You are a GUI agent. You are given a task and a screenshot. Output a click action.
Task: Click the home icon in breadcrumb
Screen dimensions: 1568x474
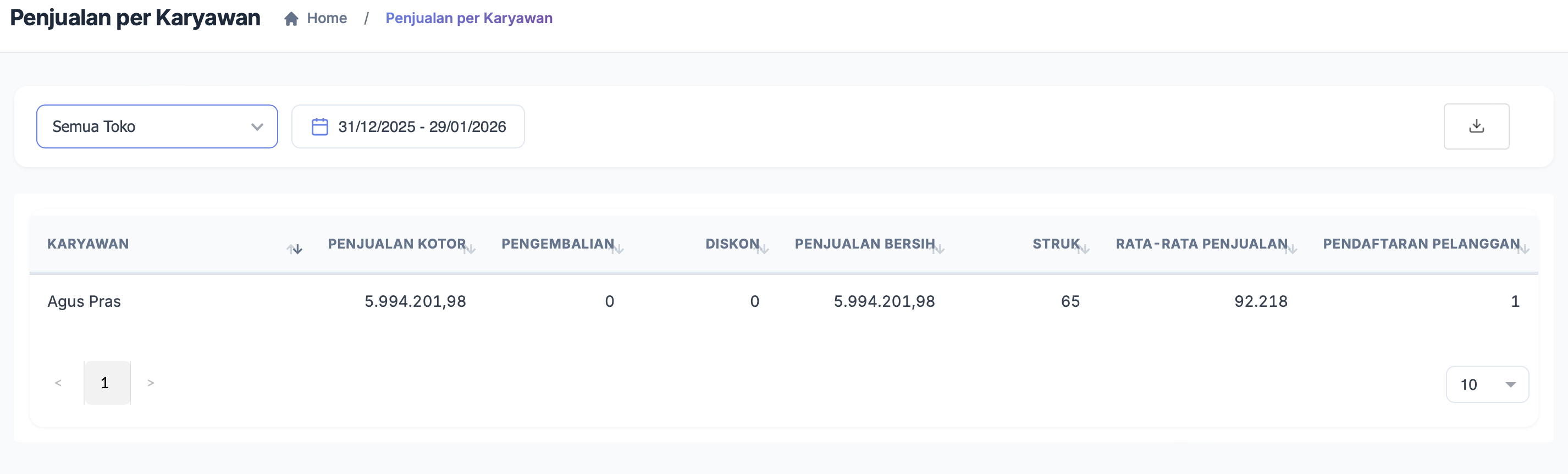291,19
